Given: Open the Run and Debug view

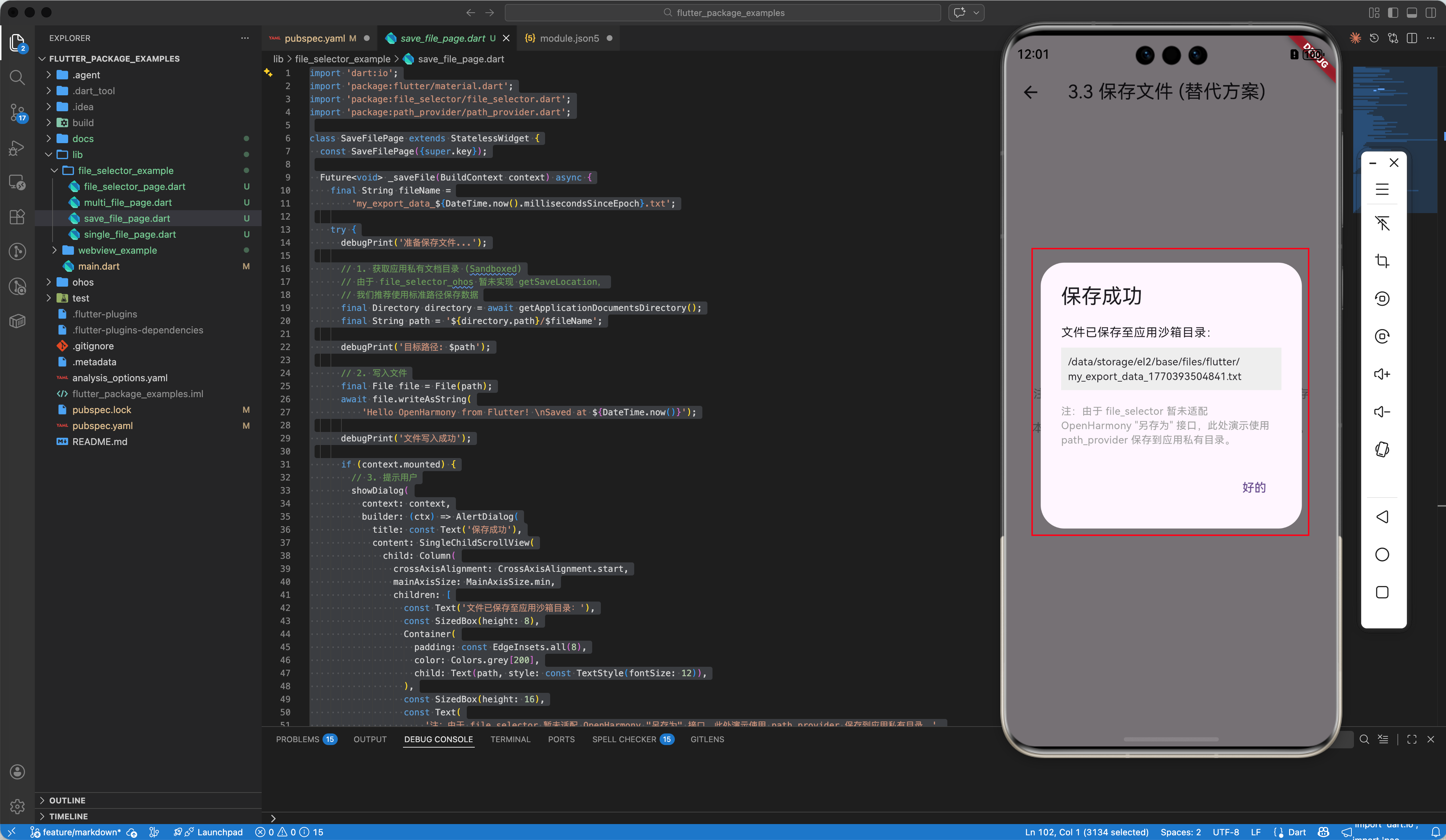Looking at the screenshot, I should 17,147.
